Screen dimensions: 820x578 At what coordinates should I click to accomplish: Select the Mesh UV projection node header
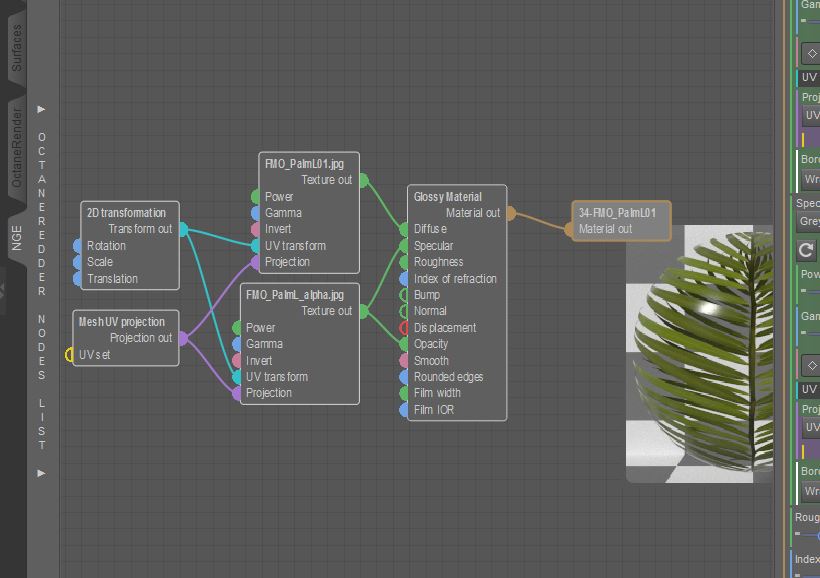tap(122, 322)
